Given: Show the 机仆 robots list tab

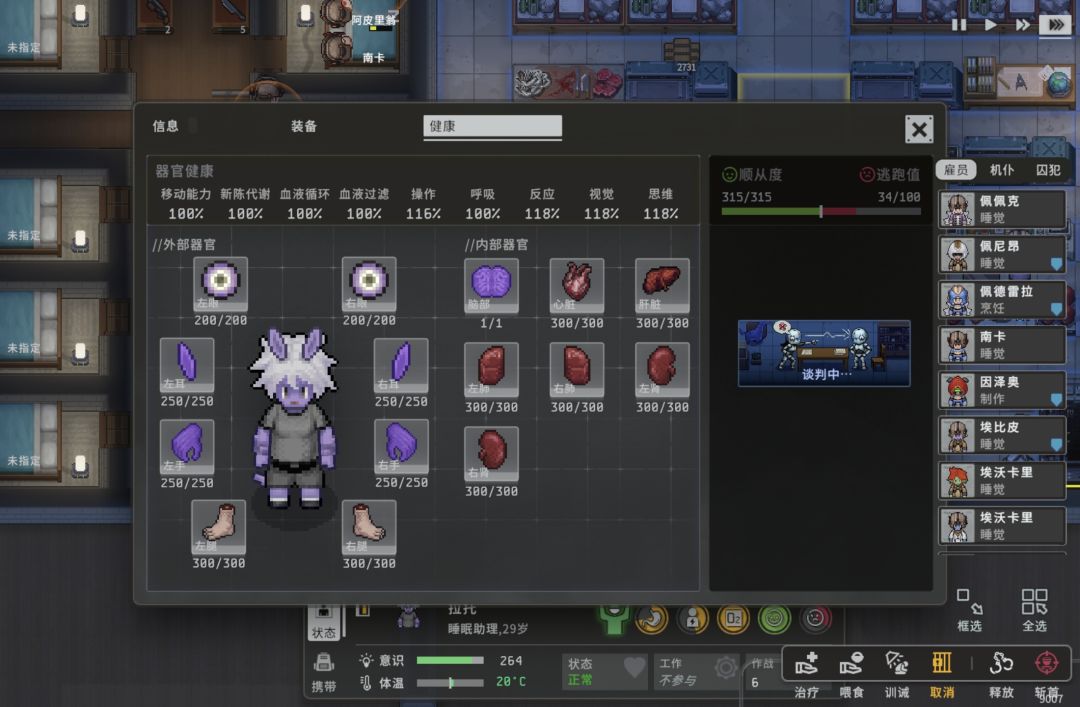Looking at the screenshot, I should point(1002,170).
